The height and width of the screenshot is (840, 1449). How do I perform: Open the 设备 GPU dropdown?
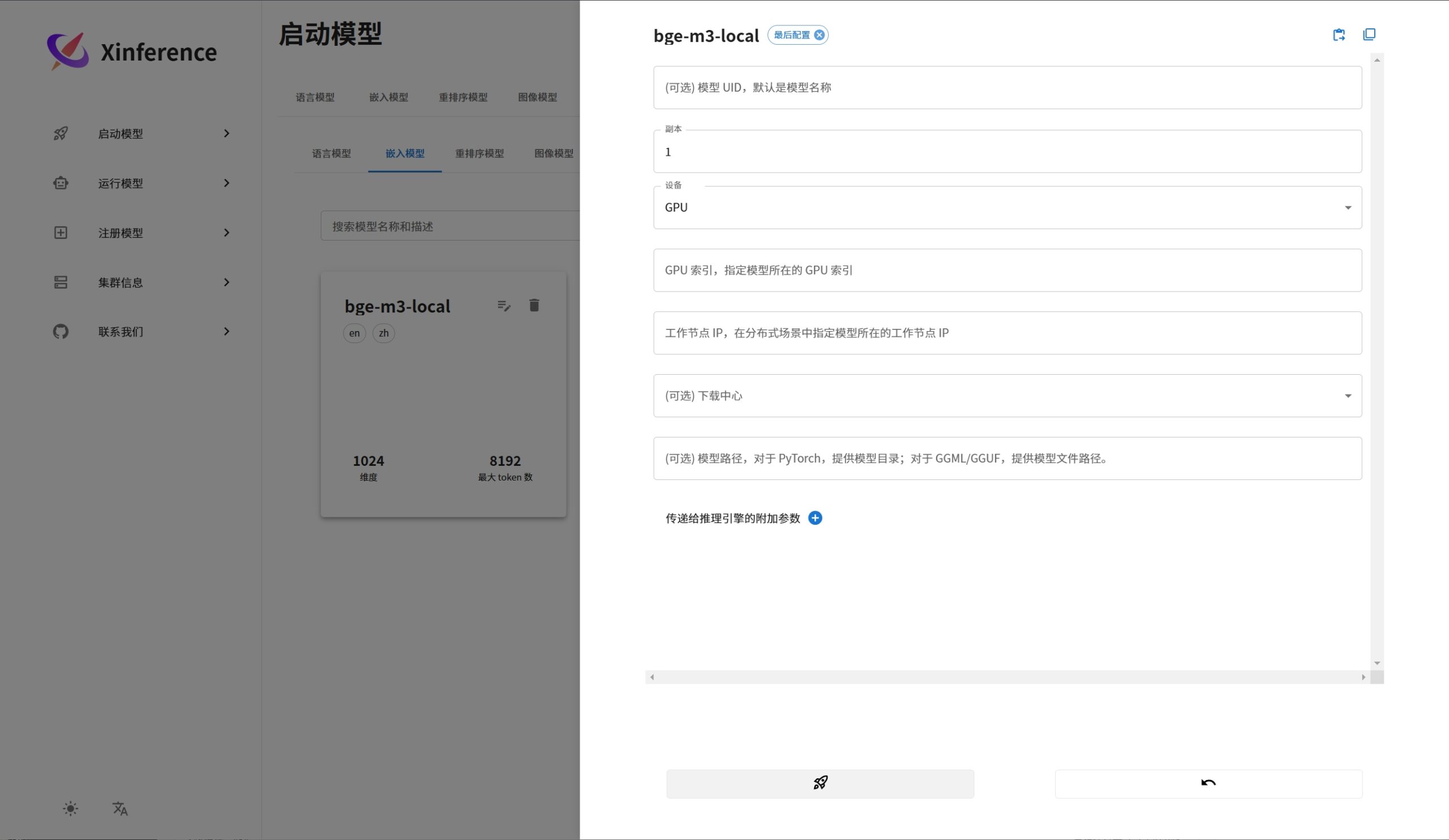click(1008, 208)
